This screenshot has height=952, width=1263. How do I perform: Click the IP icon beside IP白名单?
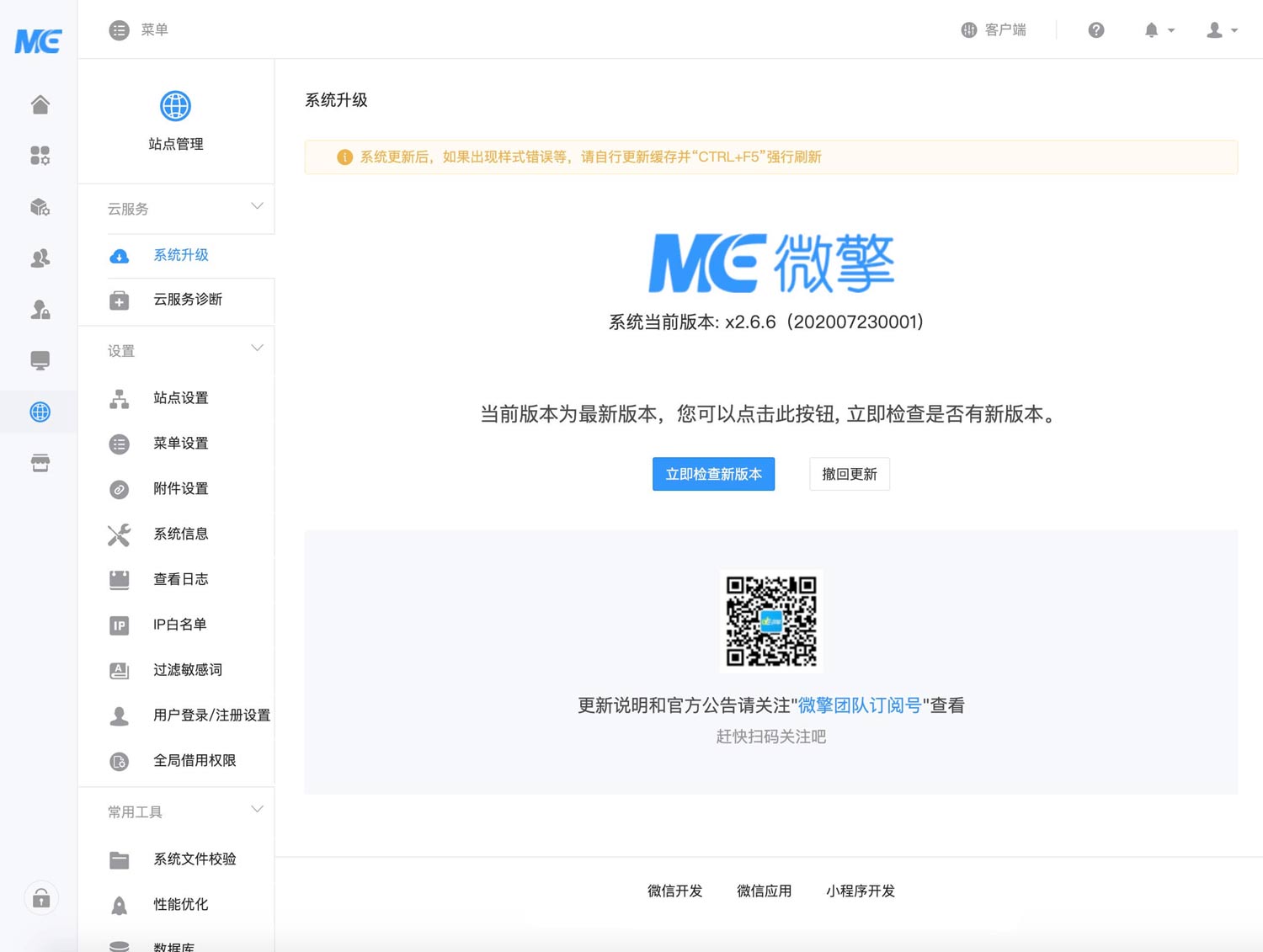tap(120, 625)
